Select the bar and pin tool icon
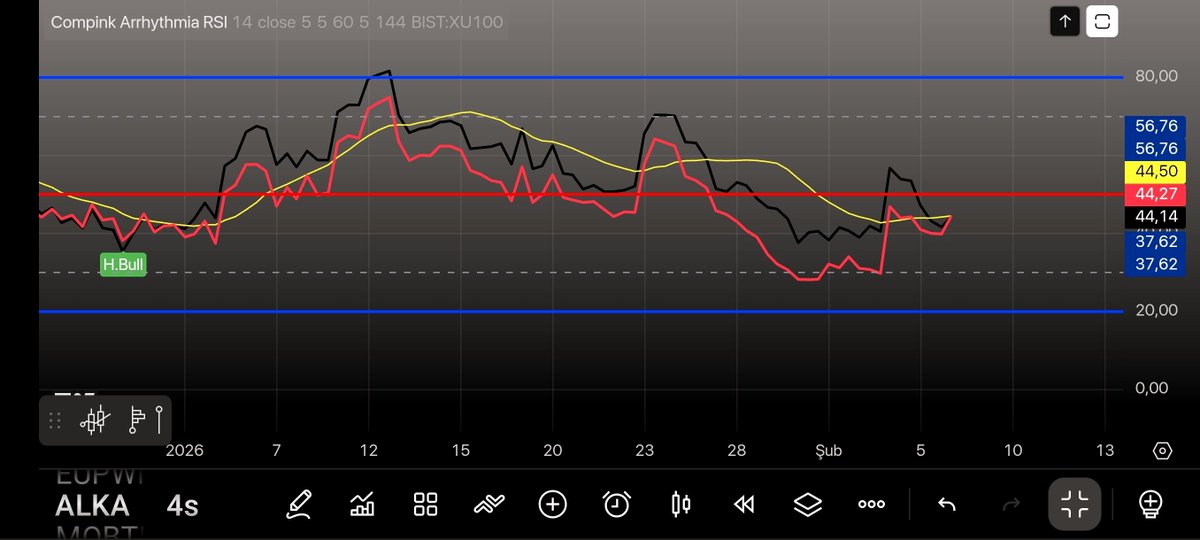 146,419
